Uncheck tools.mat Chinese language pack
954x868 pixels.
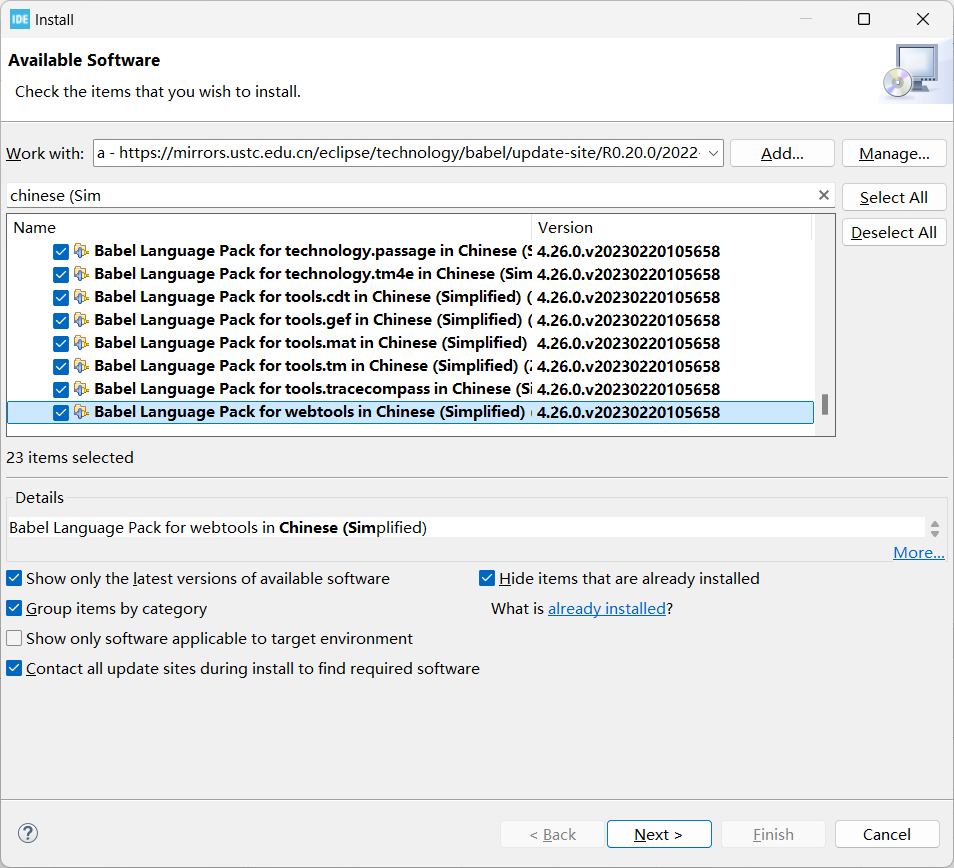click(61, 344)
